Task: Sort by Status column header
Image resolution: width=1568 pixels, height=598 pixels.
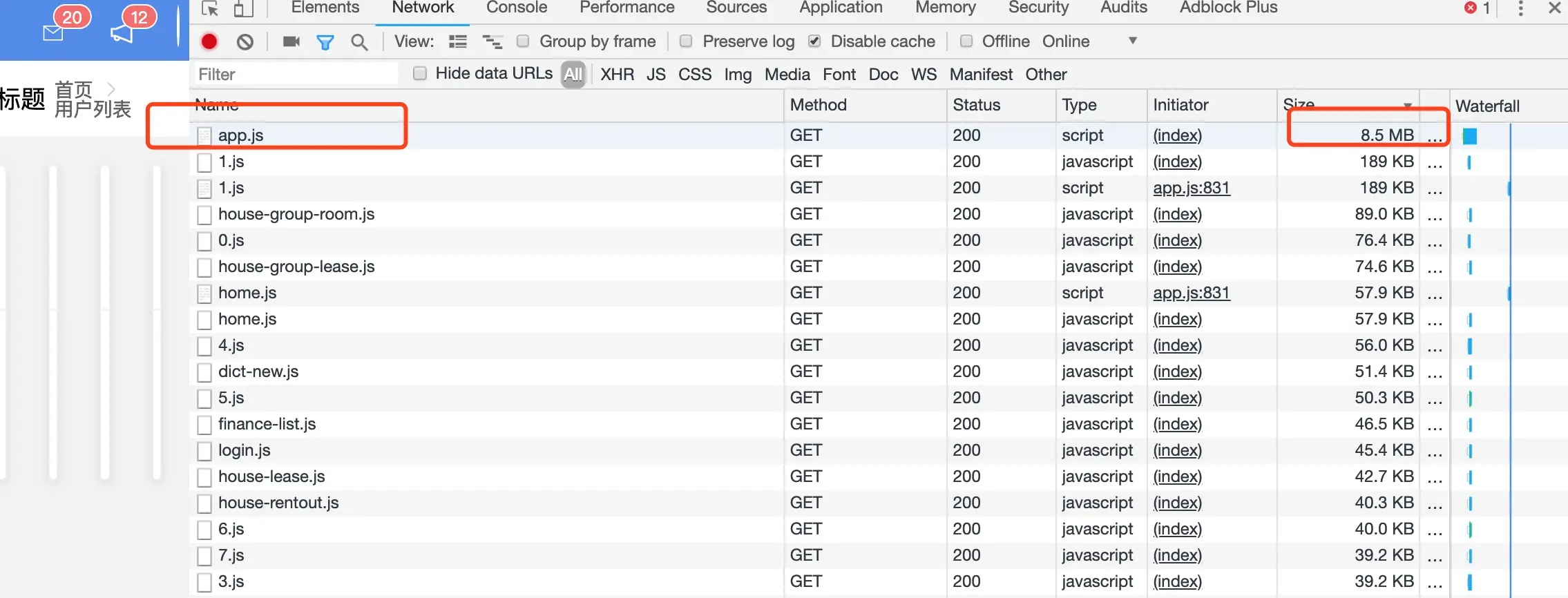Action: tap(1002, 105)
